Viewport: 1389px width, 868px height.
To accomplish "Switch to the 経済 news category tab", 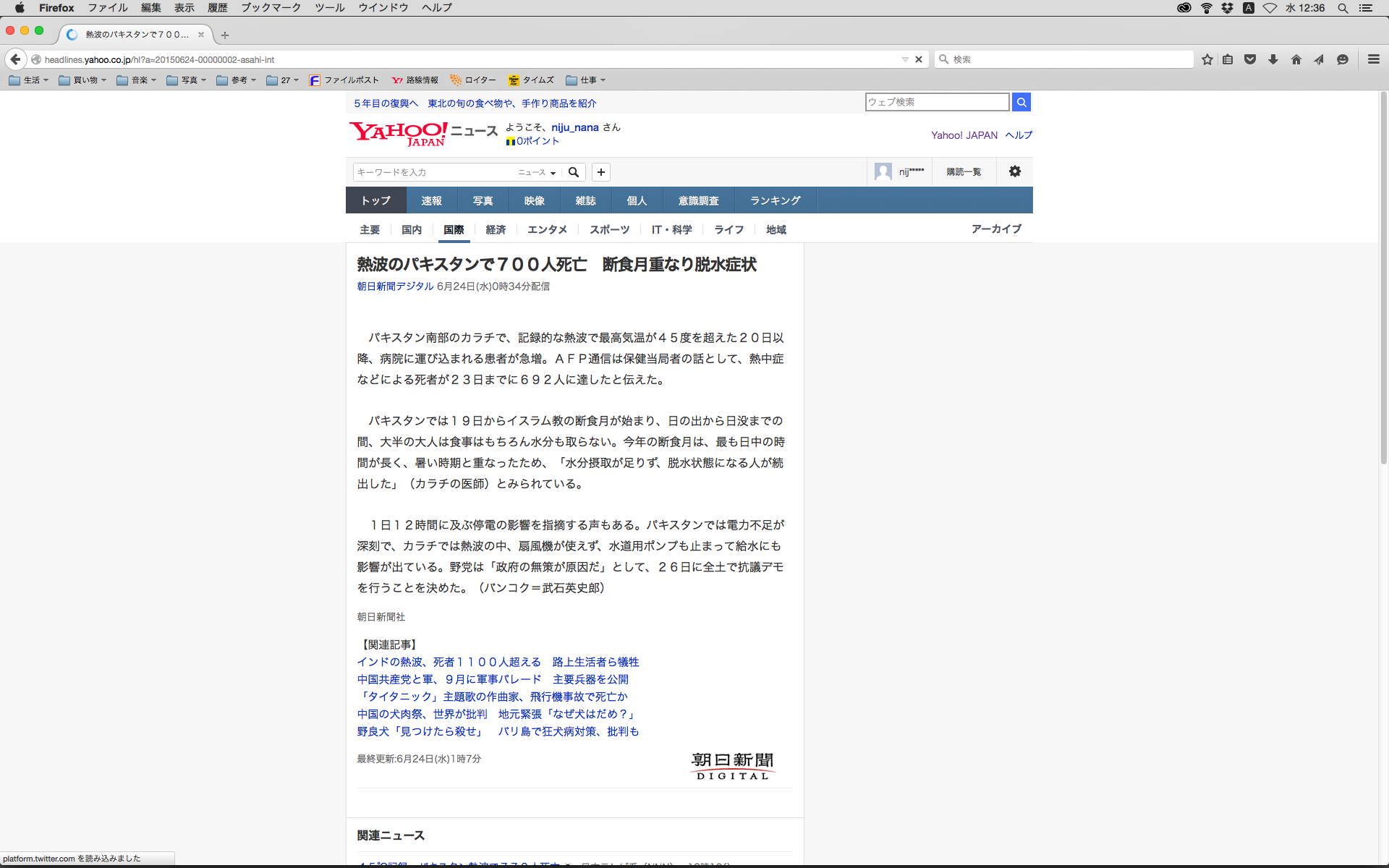I will [x=496, y=229].
